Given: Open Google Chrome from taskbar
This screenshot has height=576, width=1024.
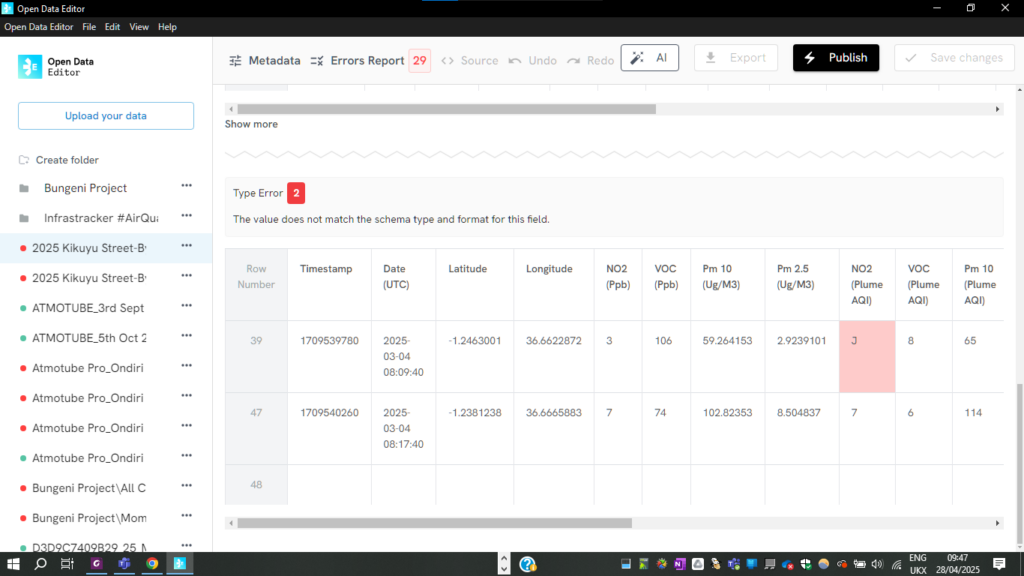Looking at the screenshot, I should click(152, 564).
